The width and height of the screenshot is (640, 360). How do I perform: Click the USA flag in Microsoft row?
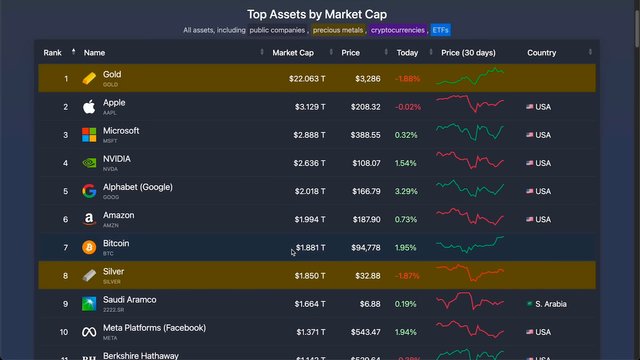[529, 135]
